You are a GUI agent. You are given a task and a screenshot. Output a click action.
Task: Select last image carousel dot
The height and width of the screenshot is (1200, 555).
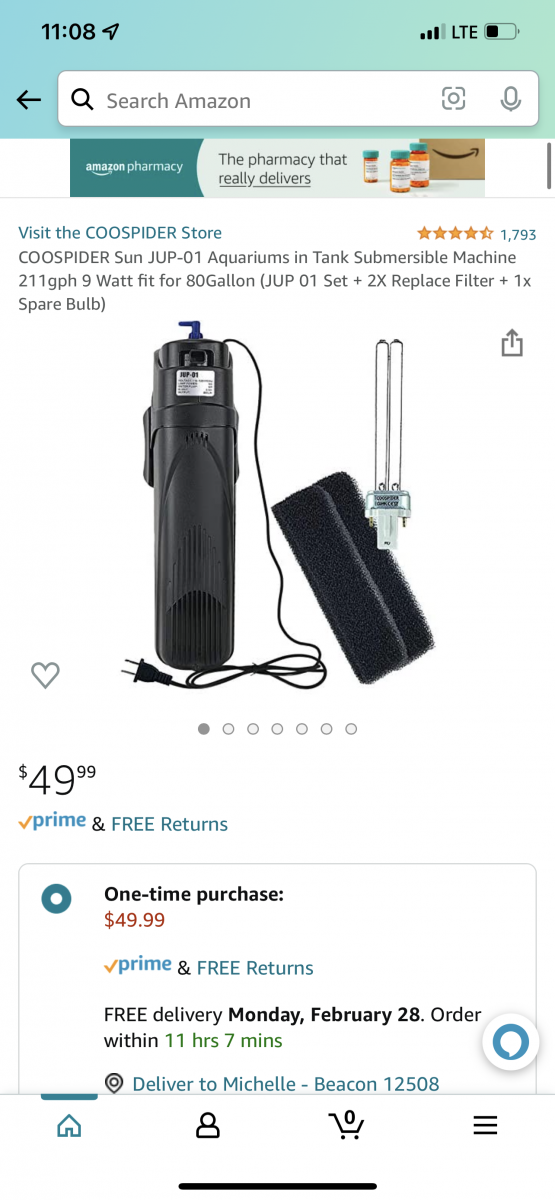(x=351, y=729)
